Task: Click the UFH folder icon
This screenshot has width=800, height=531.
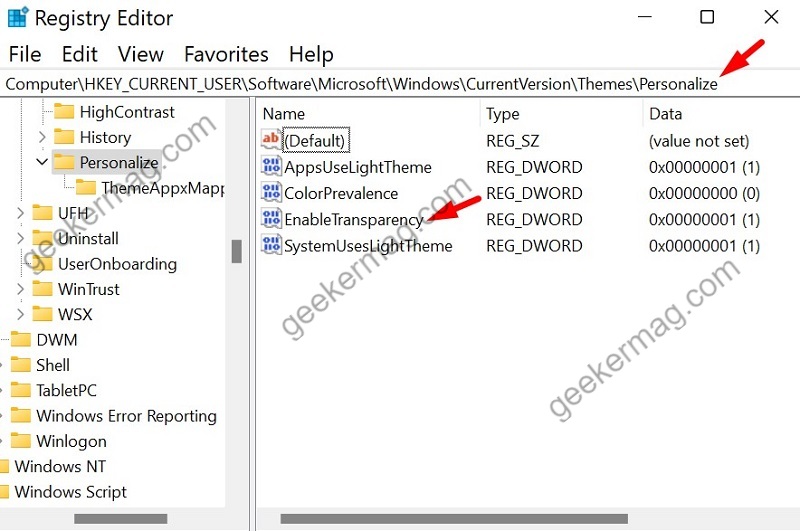Action: coord(42,213)
